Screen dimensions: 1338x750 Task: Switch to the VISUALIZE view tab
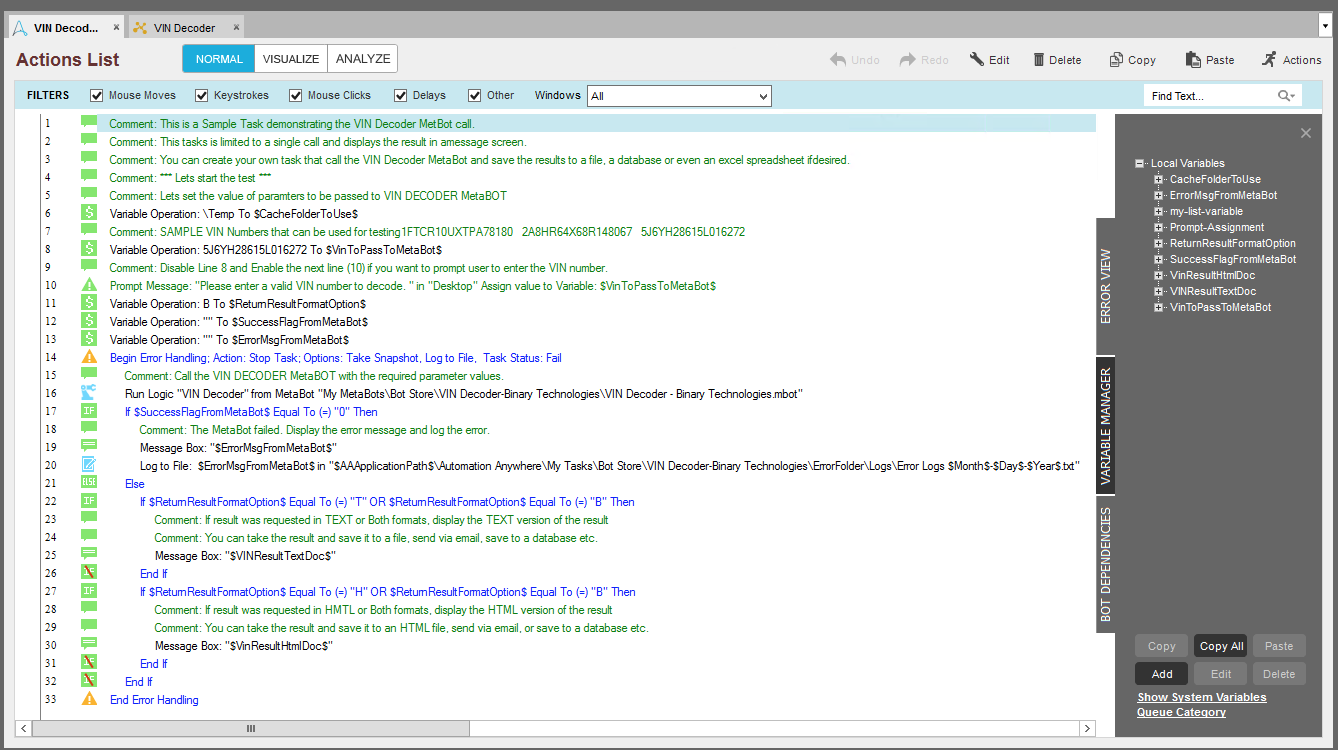291,59
